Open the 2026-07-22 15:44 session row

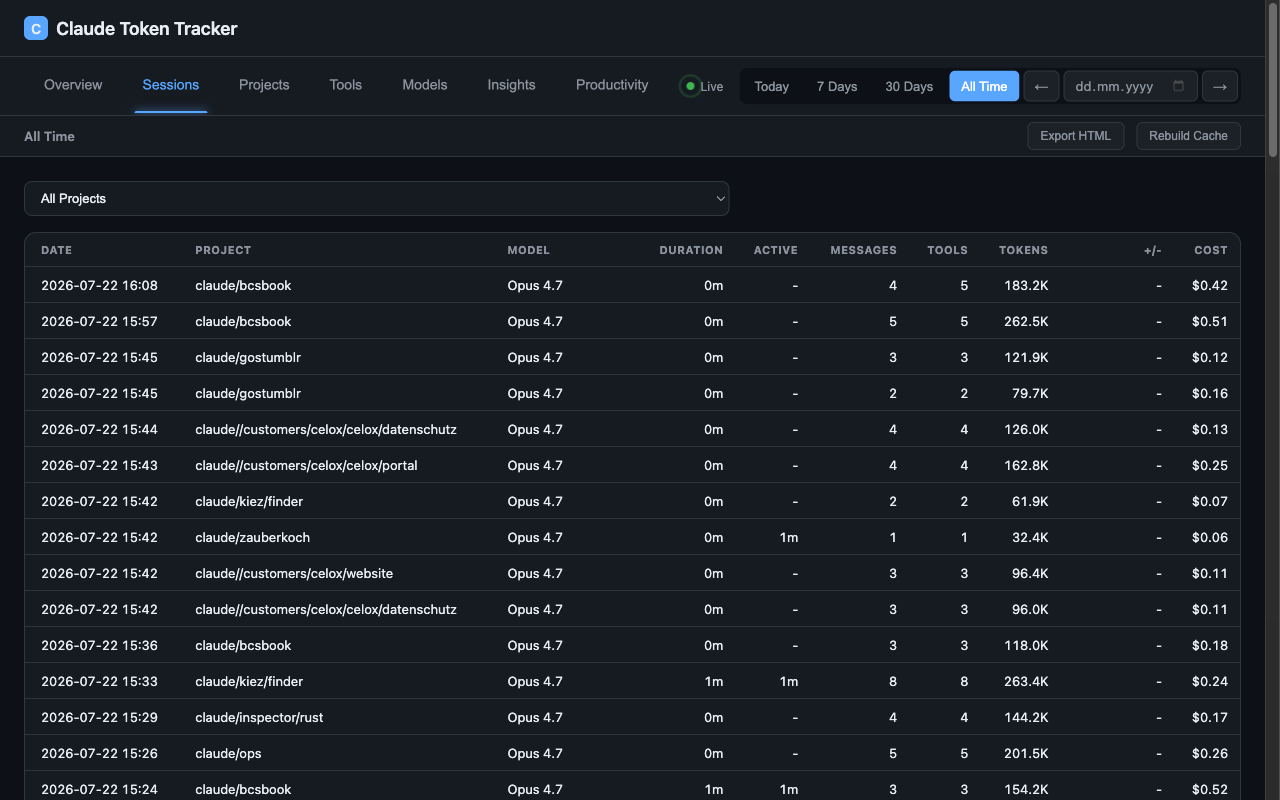click(632, 429)
